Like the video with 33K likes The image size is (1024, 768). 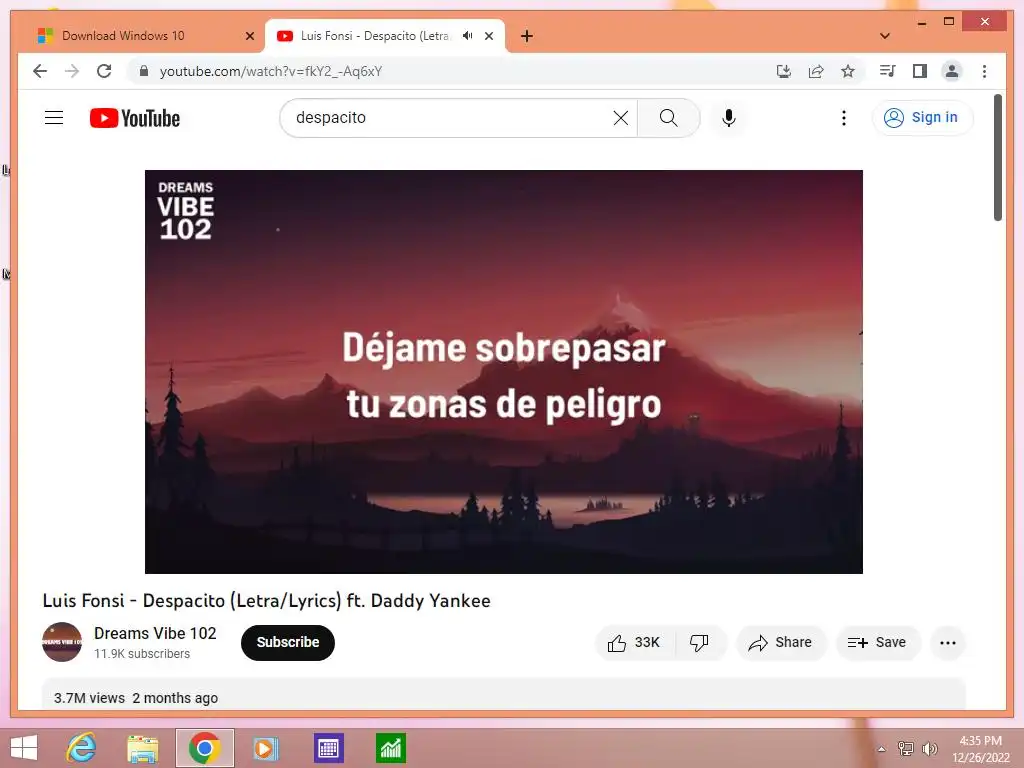(633, 643)
